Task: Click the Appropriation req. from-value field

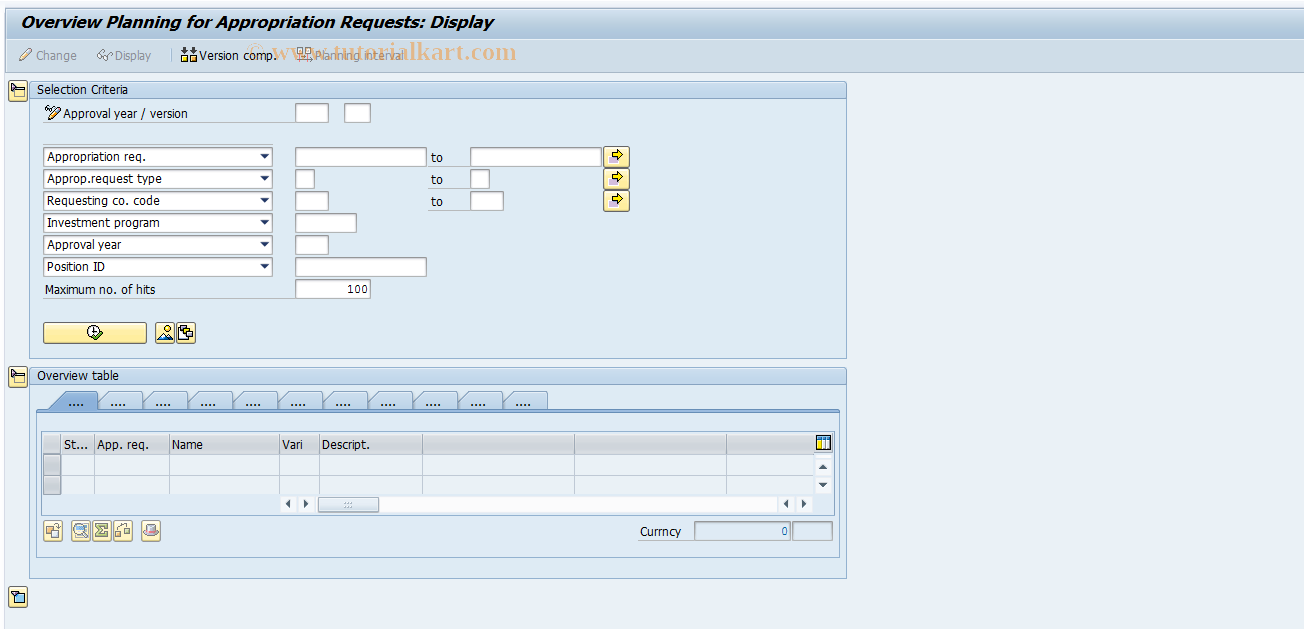Action: click(x=361, y=157)
